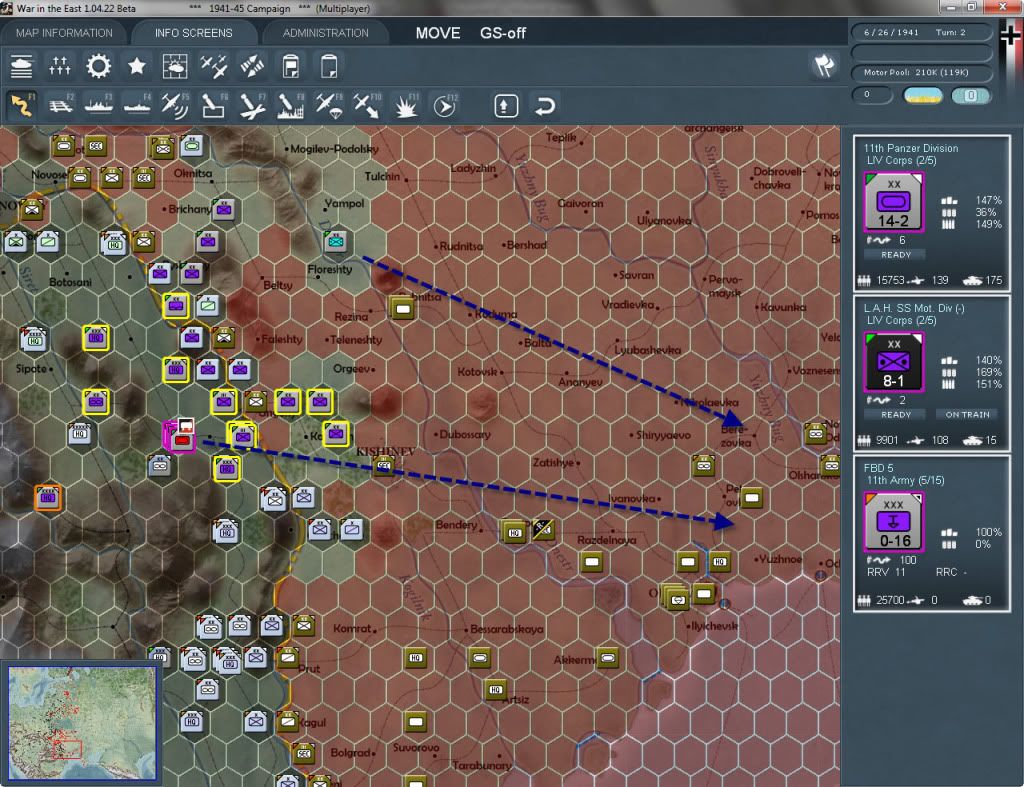Select the orange-outlined HQ counter
The width and height of the screenshot is (1024, 787).
pos(48,498)
